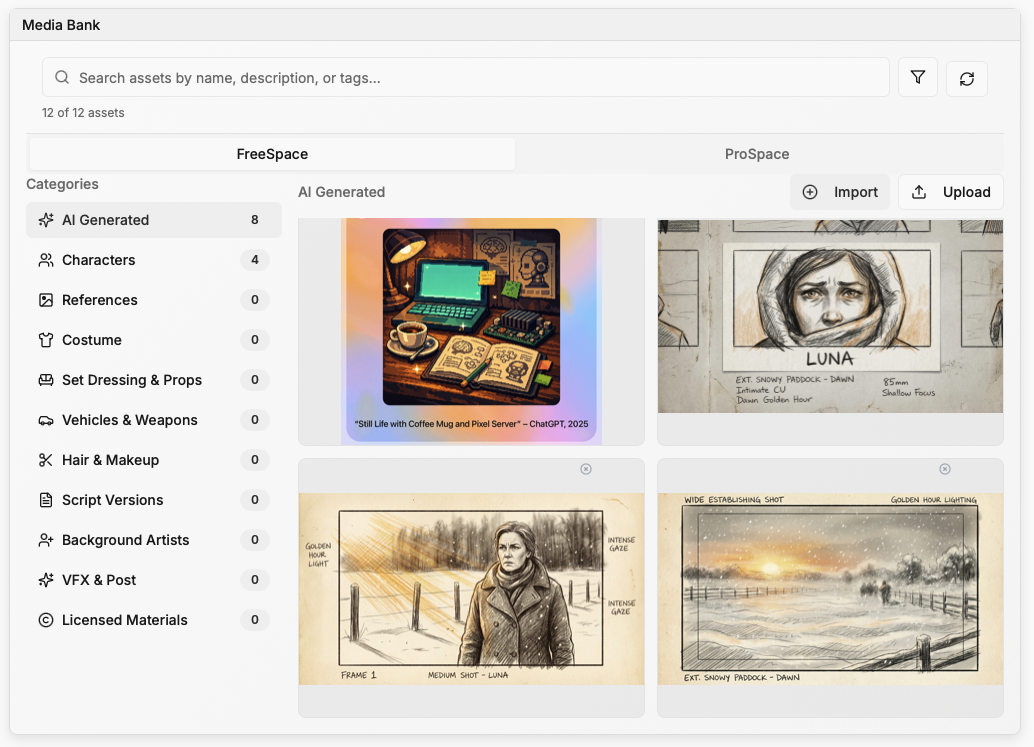Screen dimensions: 1034x747
Task: Open Hair & Makeup category
Action: [x=154, y=460]
